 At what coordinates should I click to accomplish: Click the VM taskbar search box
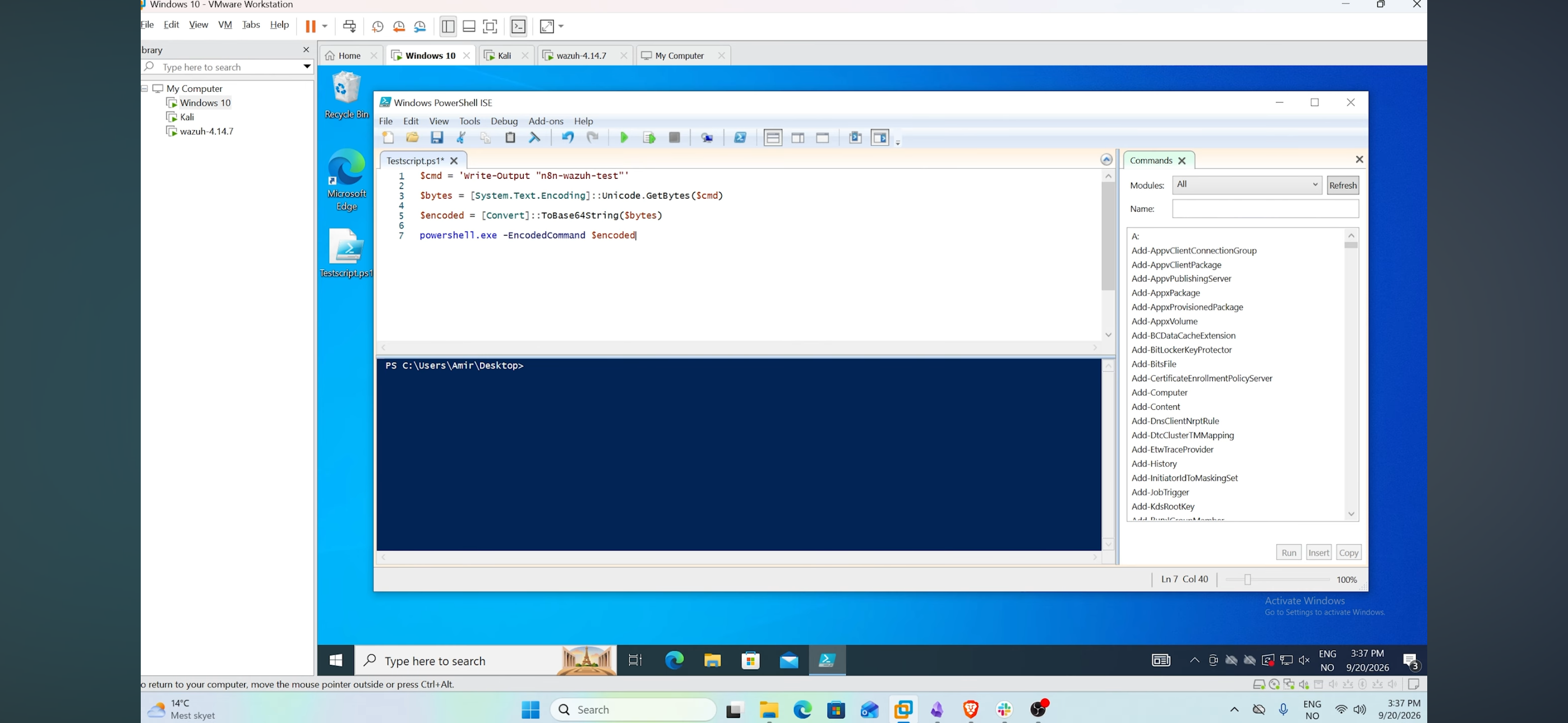click(x=485, y=660)
